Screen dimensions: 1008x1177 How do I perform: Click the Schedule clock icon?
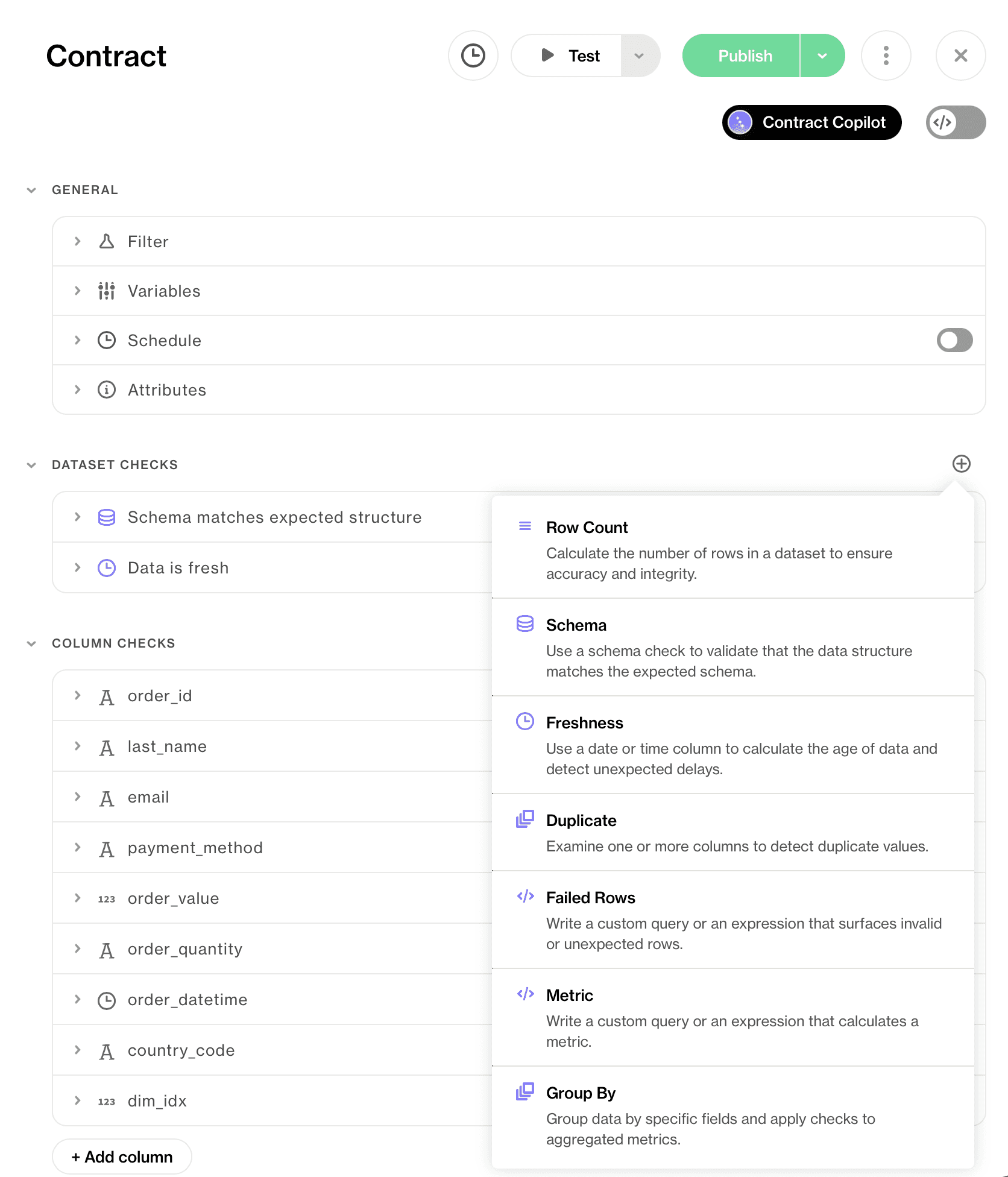[x=107, y=340]
